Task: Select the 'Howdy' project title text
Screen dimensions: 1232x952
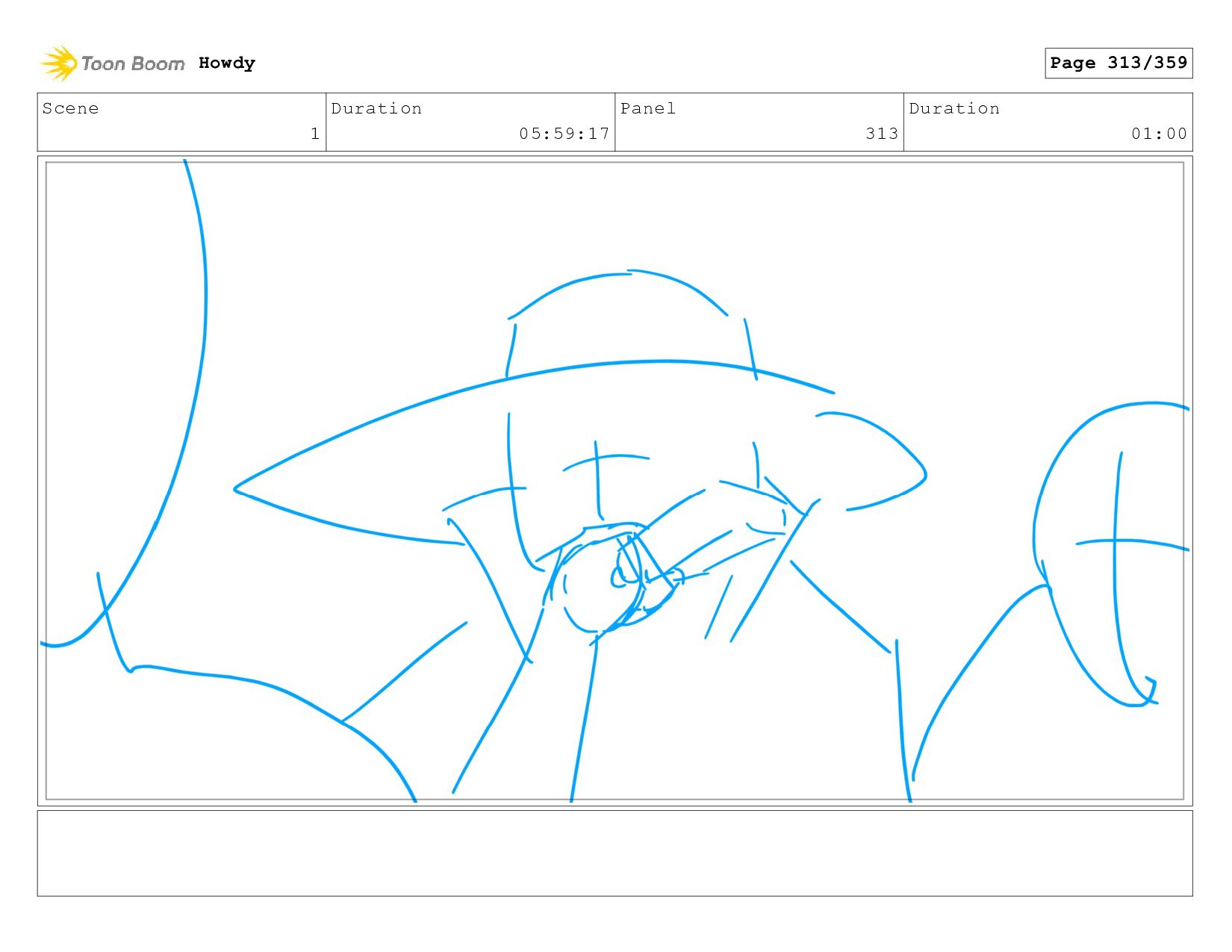Action: coord(227,63)
